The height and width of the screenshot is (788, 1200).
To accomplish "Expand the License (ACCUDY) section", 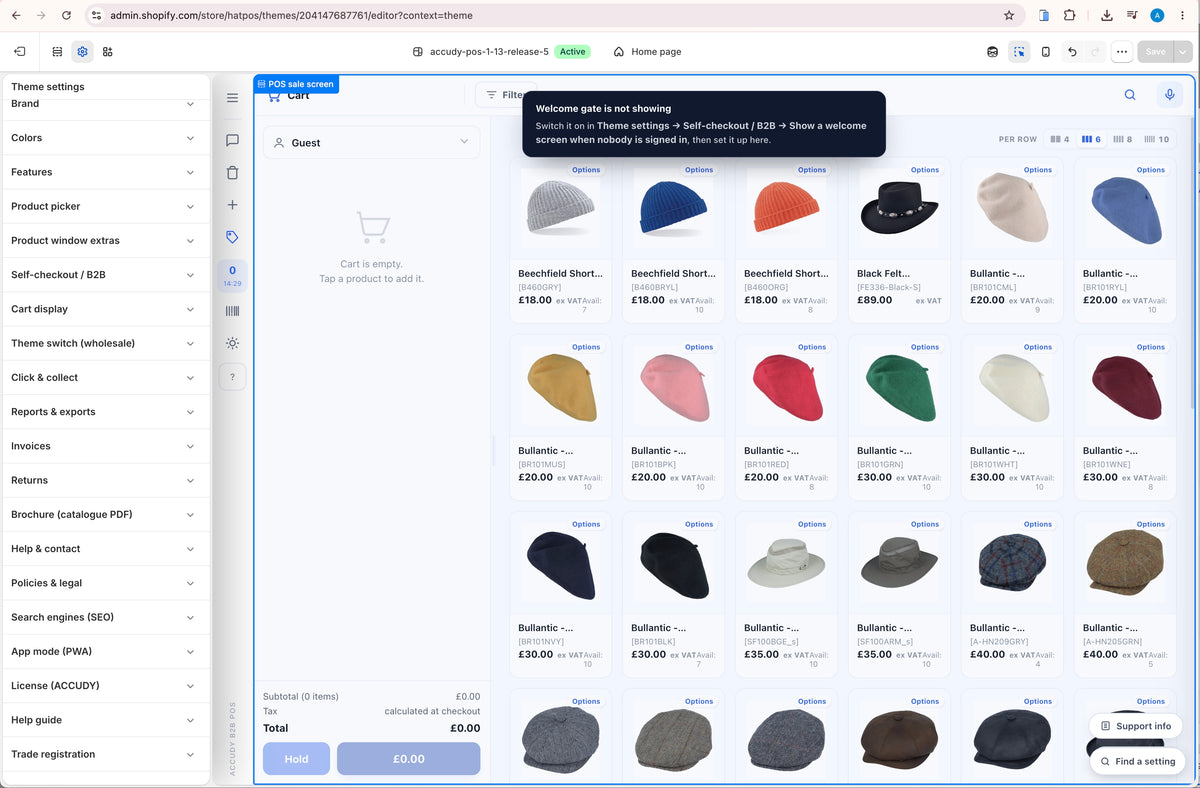I will coord(105,686).
